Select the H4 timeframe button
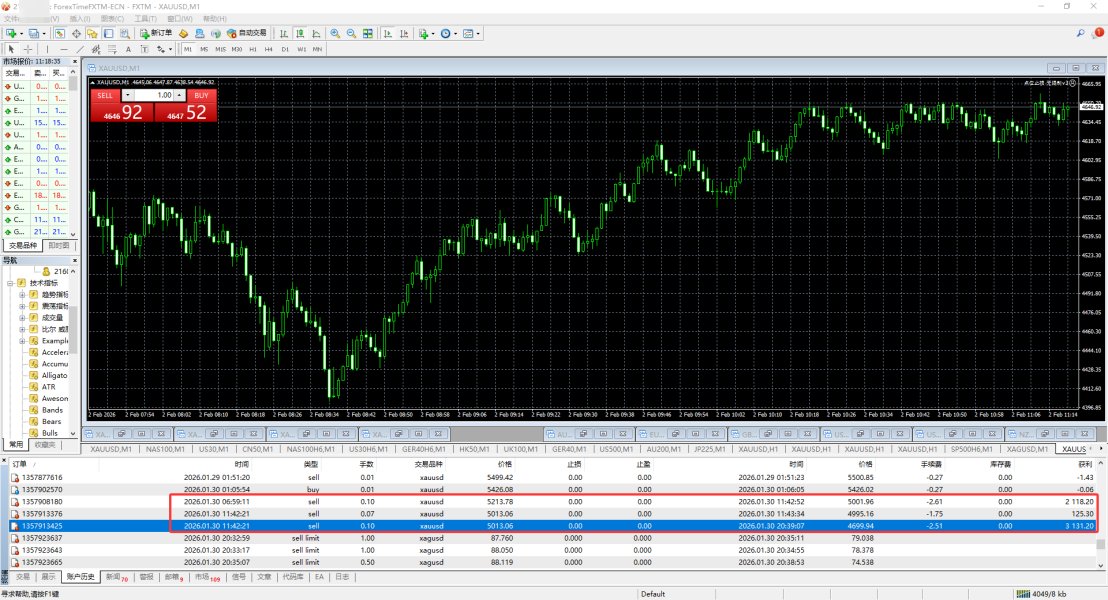 [x=269, y=49]
